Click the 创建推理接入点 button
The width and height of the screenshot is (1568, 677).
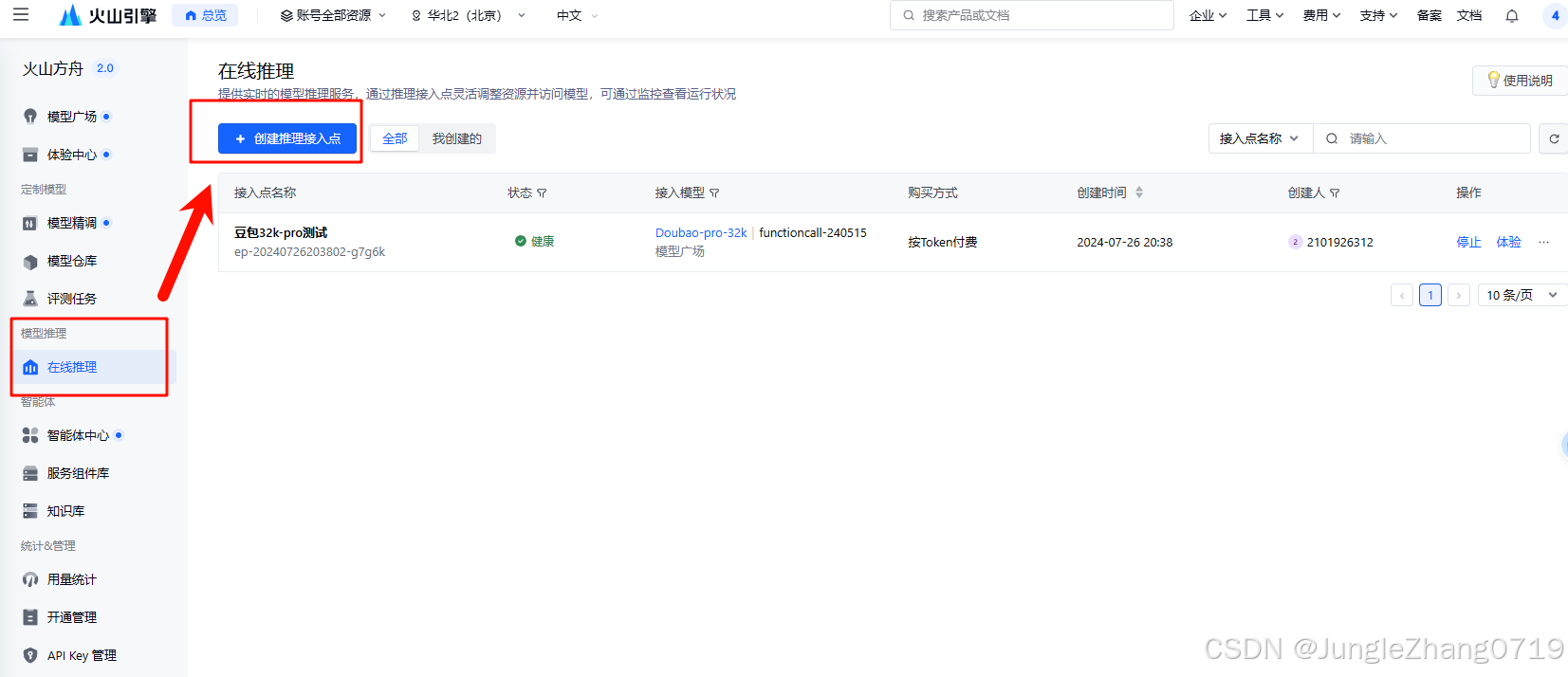point(287,138)
